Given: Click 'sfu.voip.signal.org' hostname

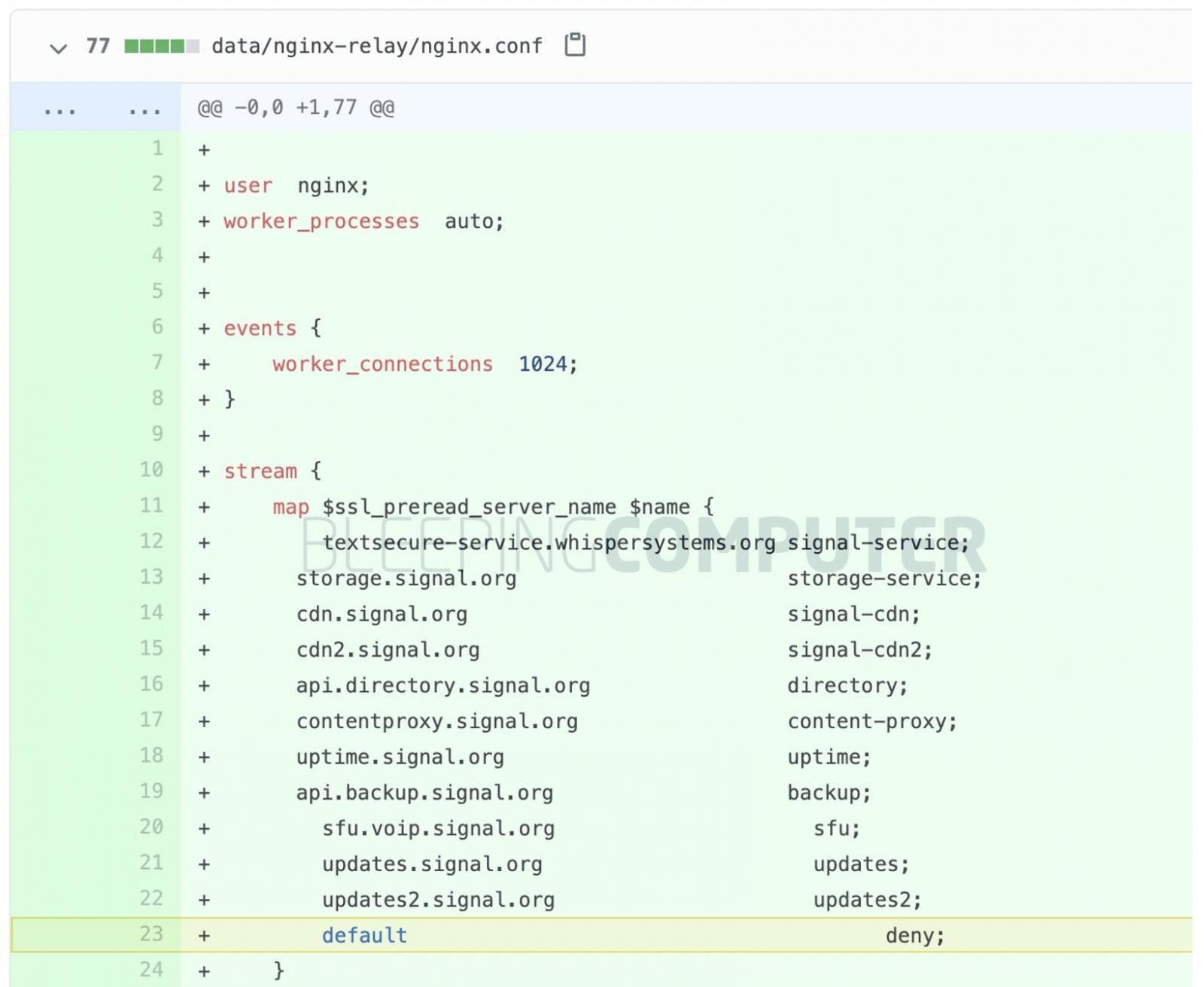Looking at the screenshot, I should [438, 829].
